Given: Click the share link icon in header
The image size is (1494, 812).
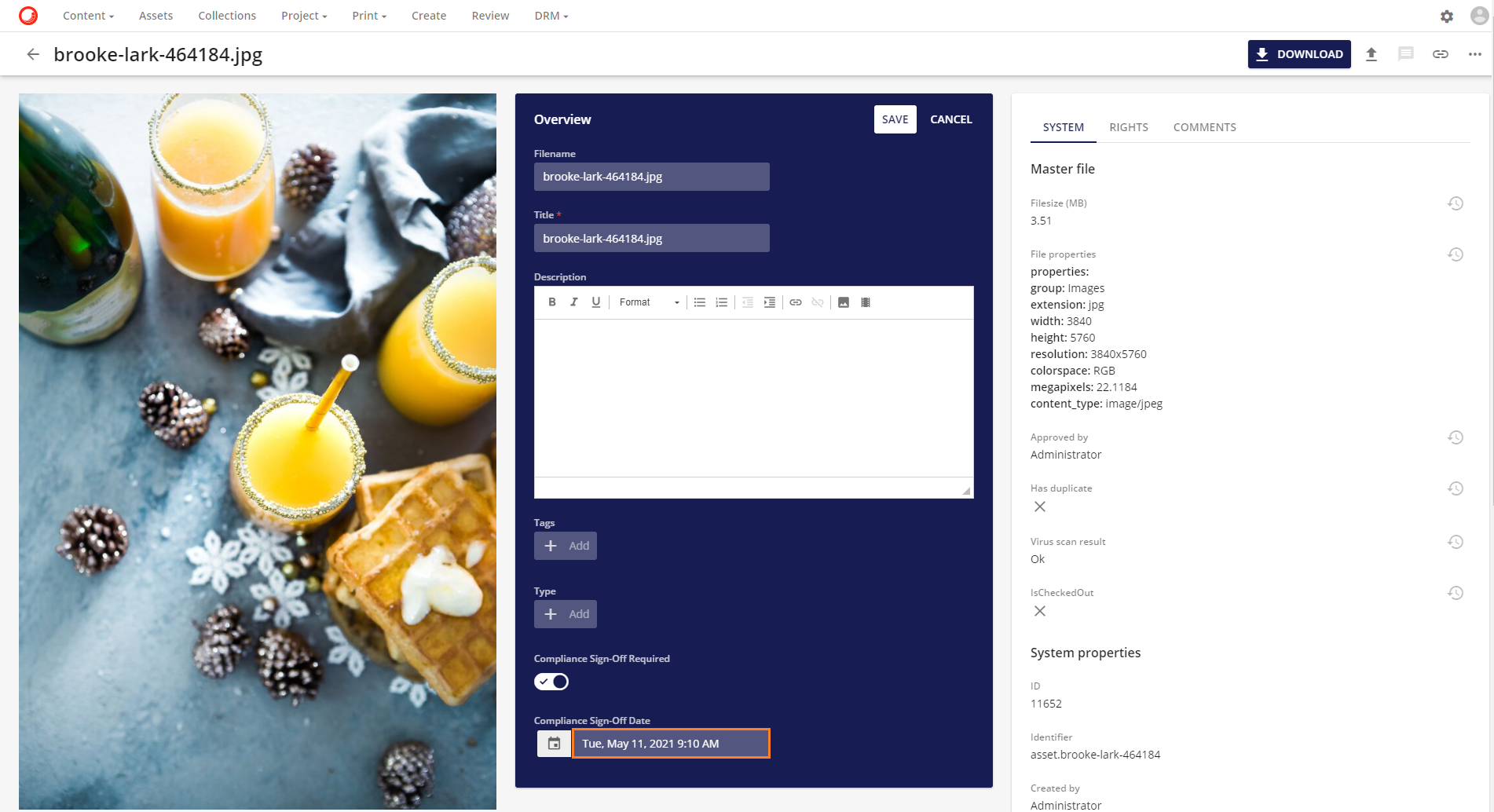Looking at the screenshot, I should pos(1441,54).
